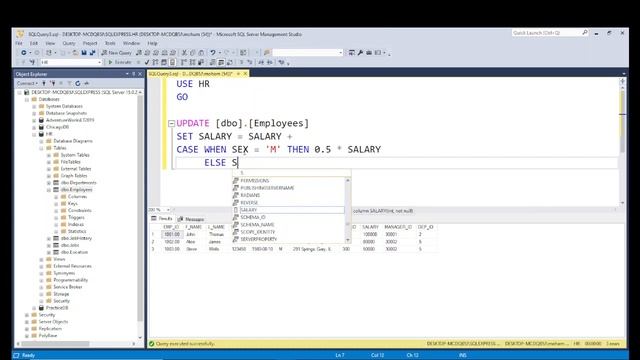Open the File menu
The image size is (640, 360).
(x=19, y=43)
